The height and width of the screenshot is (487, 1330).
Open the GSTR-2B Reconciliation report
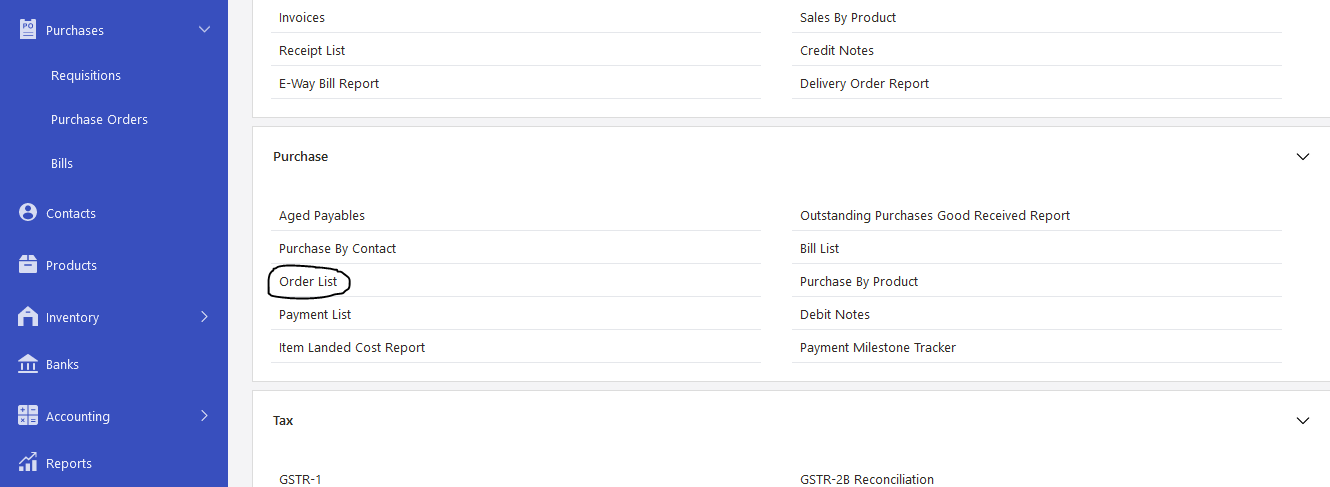click(x=867, y=479)
